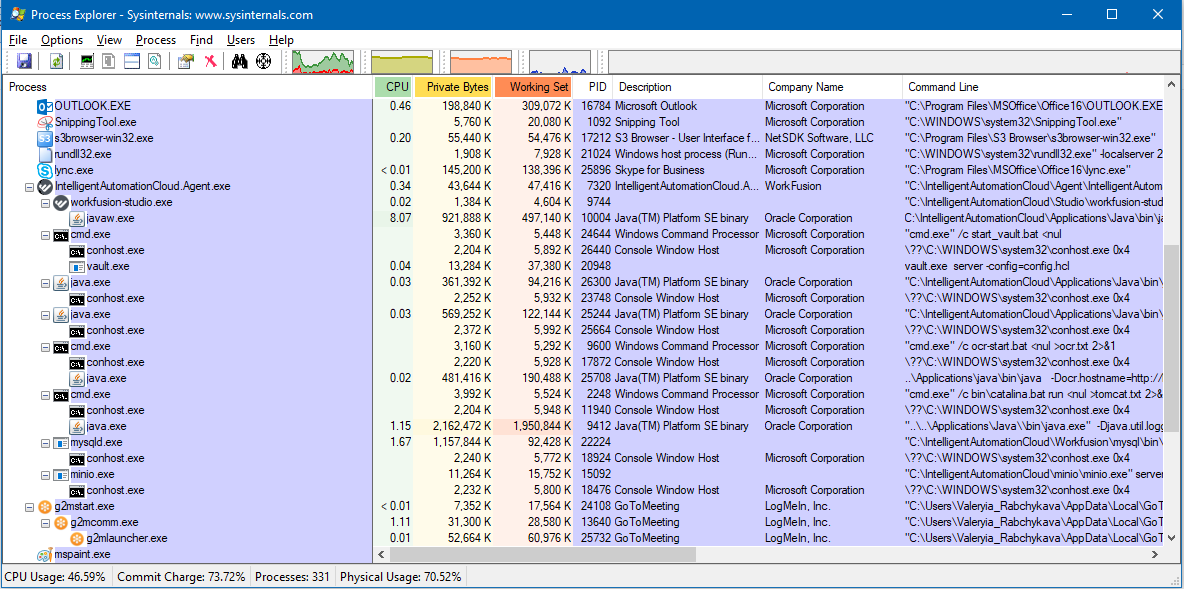
Task: Click the red X Kill Process icon
Action: 211,62
